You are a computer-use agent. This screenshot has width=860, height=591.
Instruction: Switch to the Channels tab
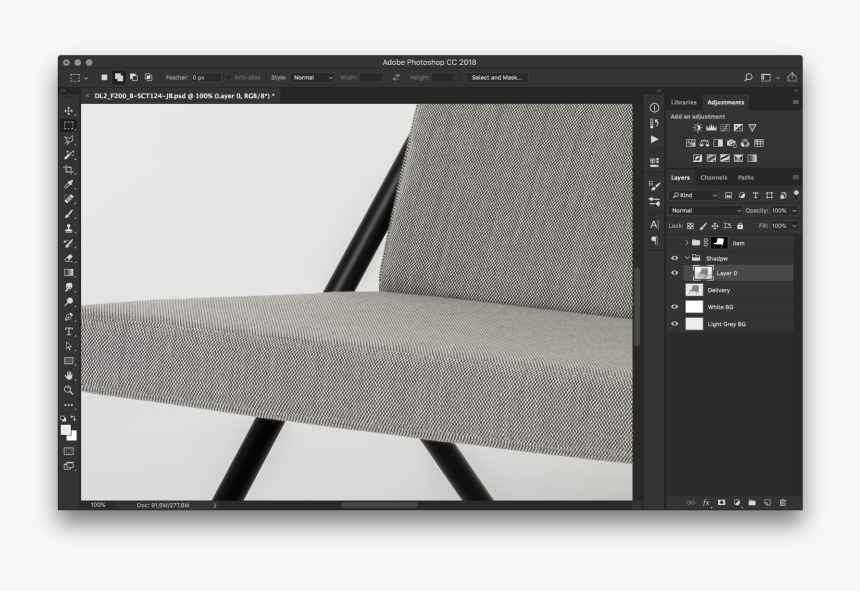[712, 178]
